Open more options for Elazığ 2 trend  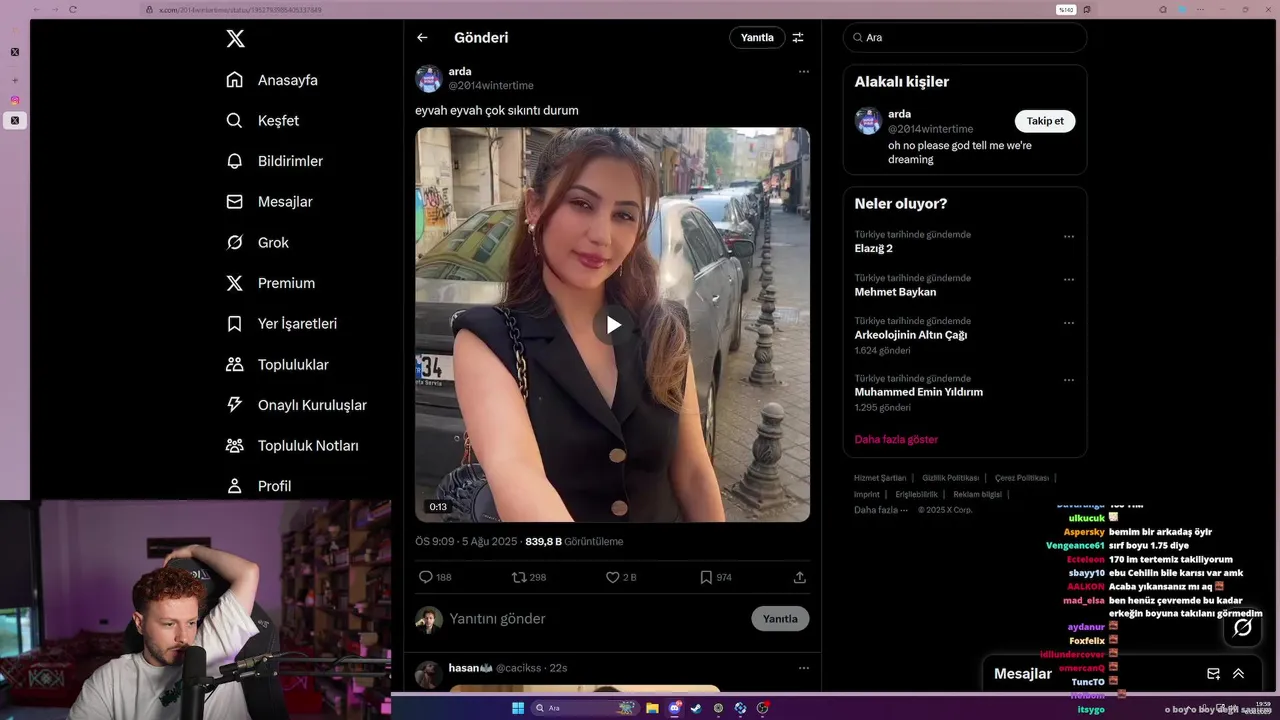click(1068, 237)
